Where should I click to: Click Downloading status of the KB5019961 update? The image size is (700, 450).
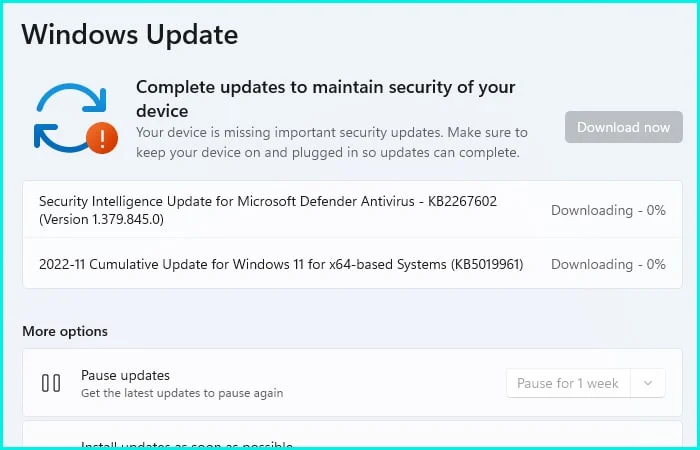[x=608, y=264]
